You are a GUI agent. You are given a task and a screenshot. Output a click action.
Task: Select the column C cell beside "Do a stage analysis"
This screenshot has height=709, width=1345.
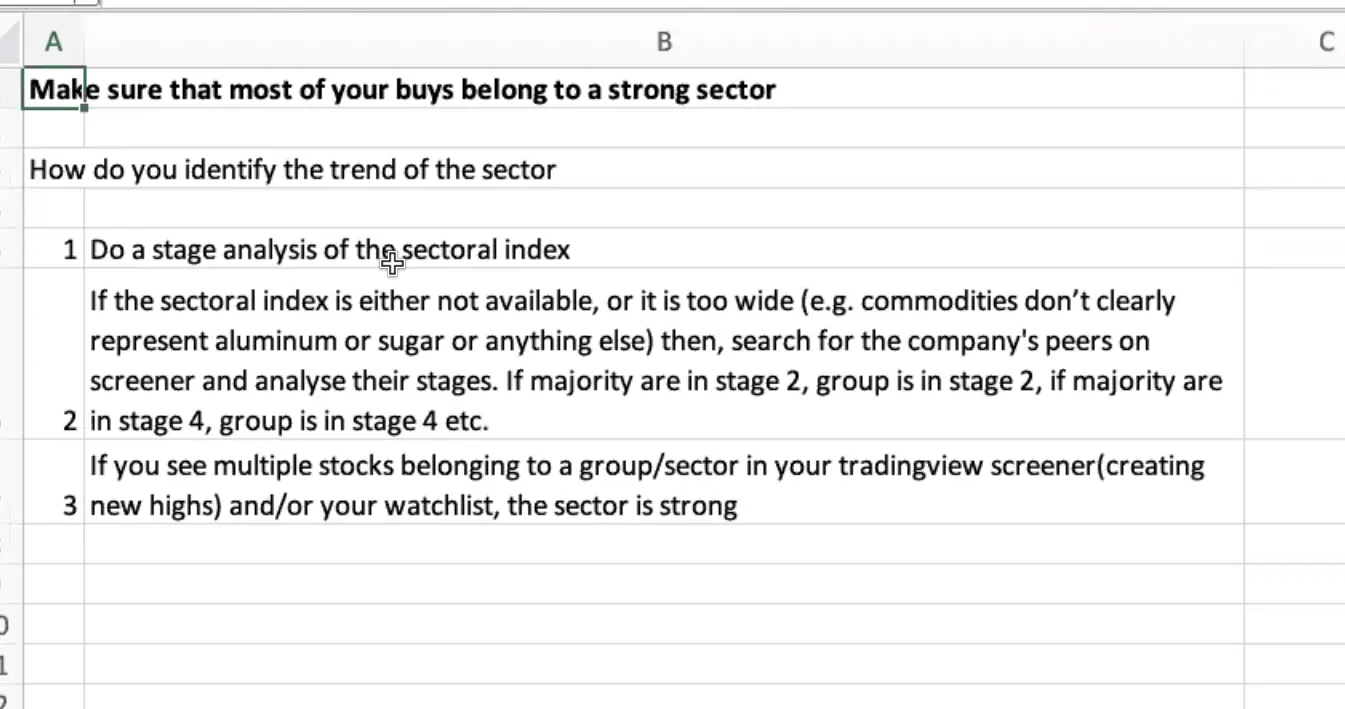[x=1294, y=249]
